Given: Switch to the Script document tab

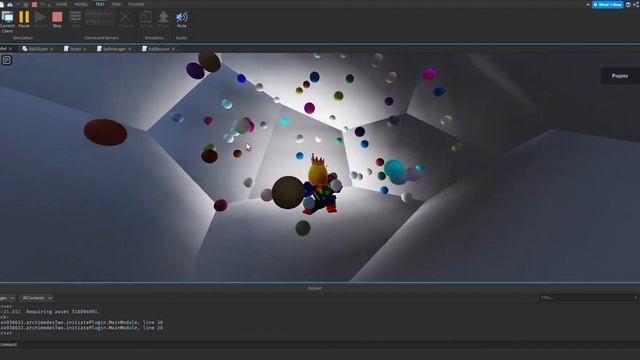Looking at the screenshot, I should tap(75, 49).
